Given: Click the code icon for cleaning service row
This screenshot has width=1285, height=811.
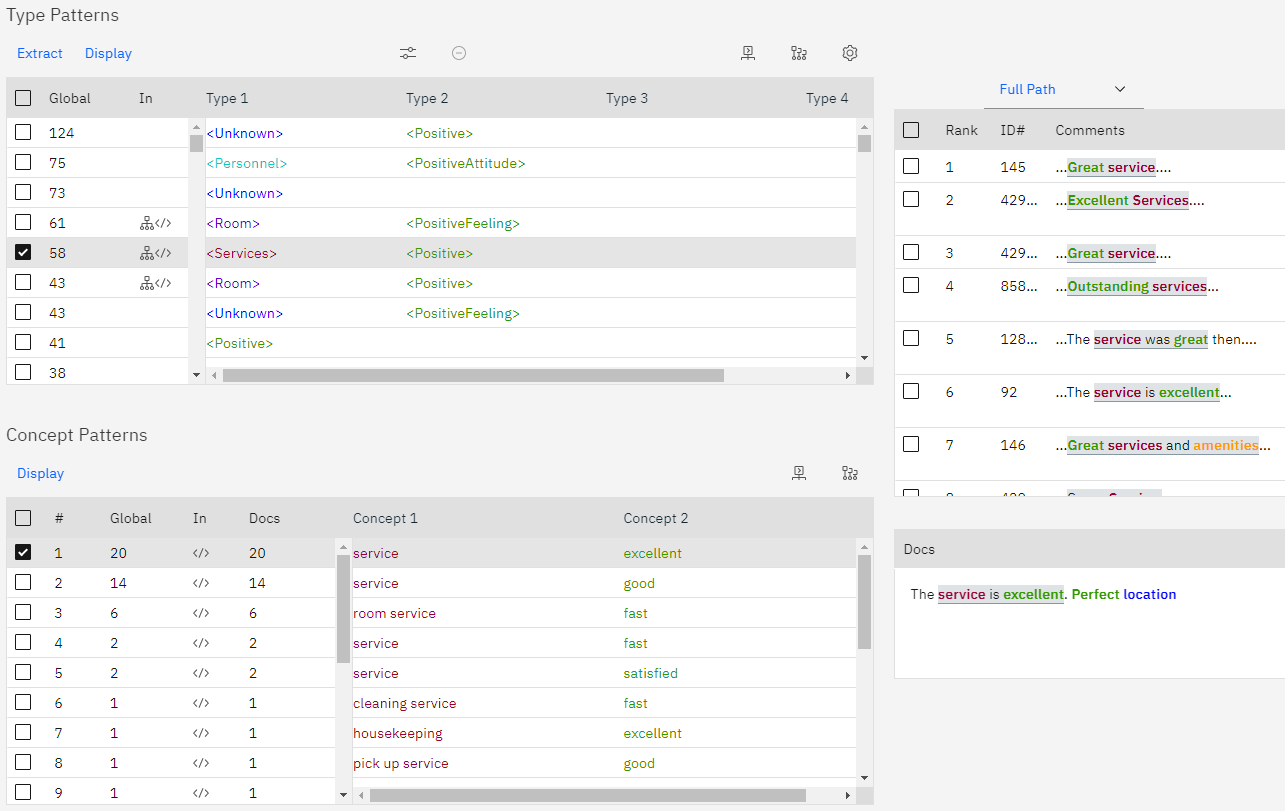Looking at the screenshot, I should pos(201,703).
